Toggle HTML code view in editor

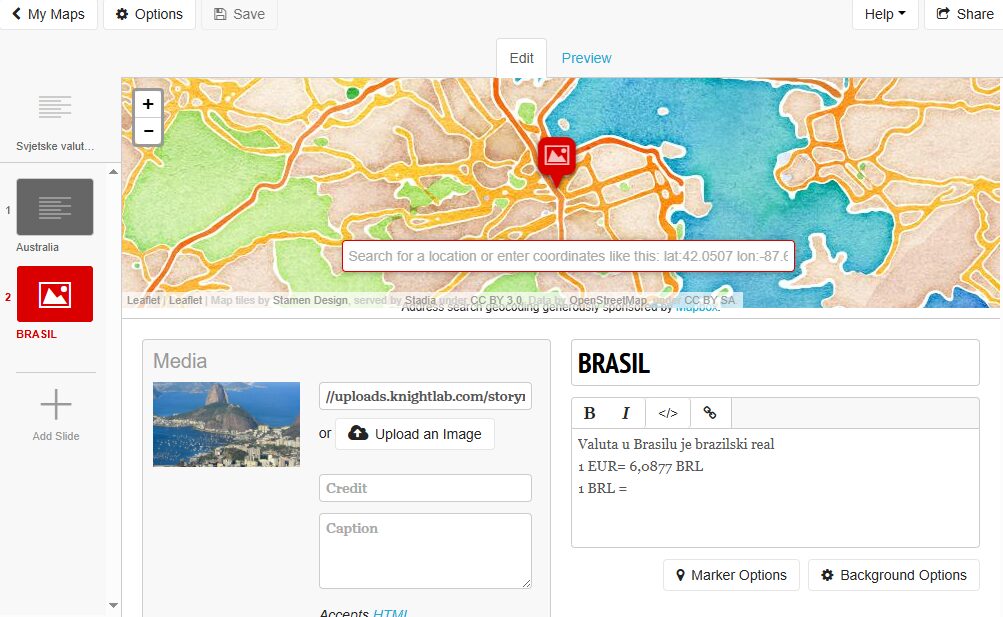pyautogui.click(x=668, y=413)
